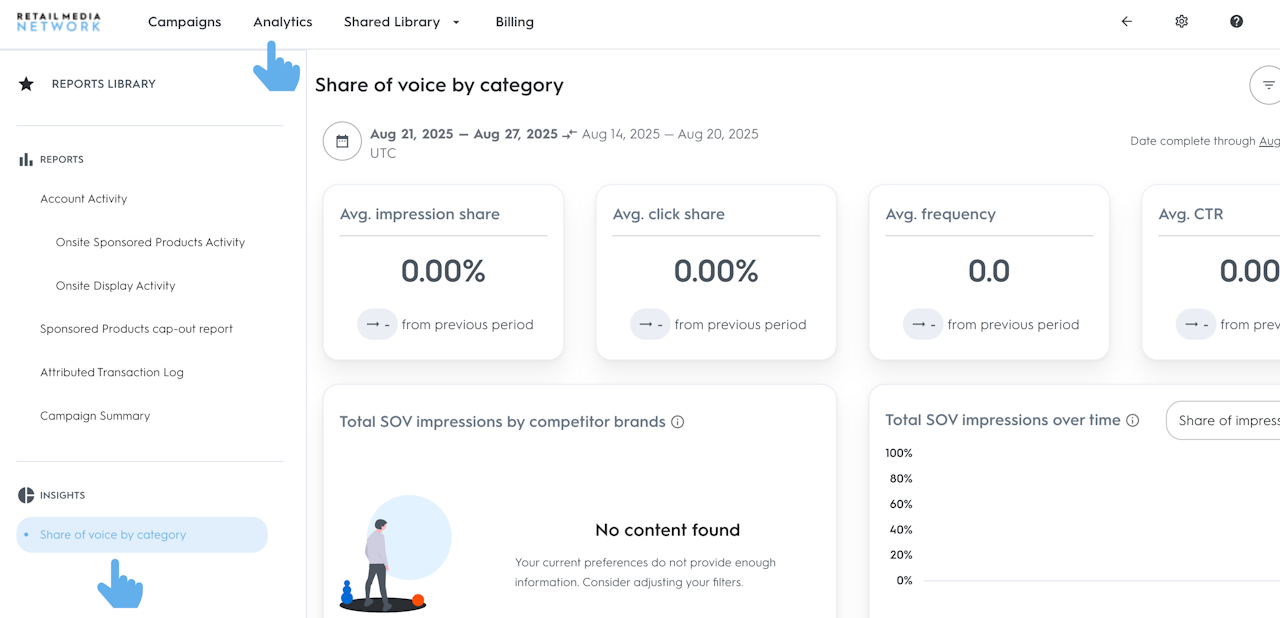Screen dimensions: 1280x618
Task: Click the Aug 21 – Aug 27 date range
Action: tap(463, 134)
